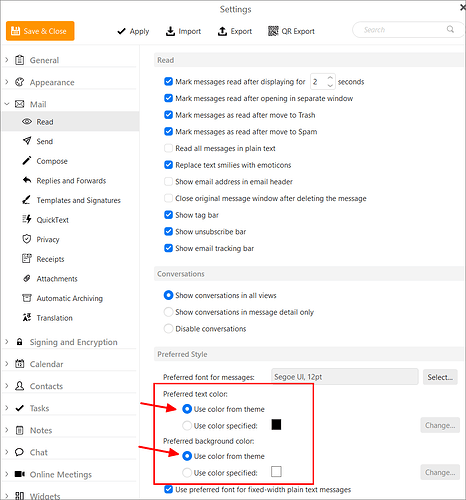466x500 pixels.
Task: Expand the Calendar settings section
Action: coord(7,364)
